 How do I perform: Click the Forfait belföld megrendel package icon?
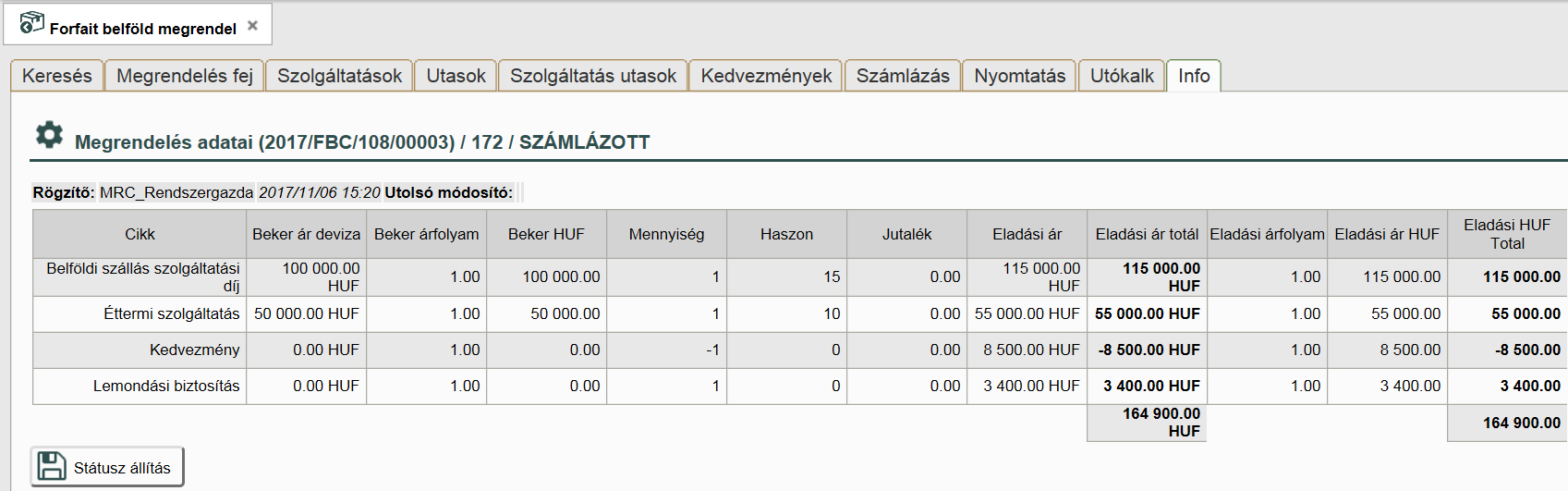(x=31, y=23)
